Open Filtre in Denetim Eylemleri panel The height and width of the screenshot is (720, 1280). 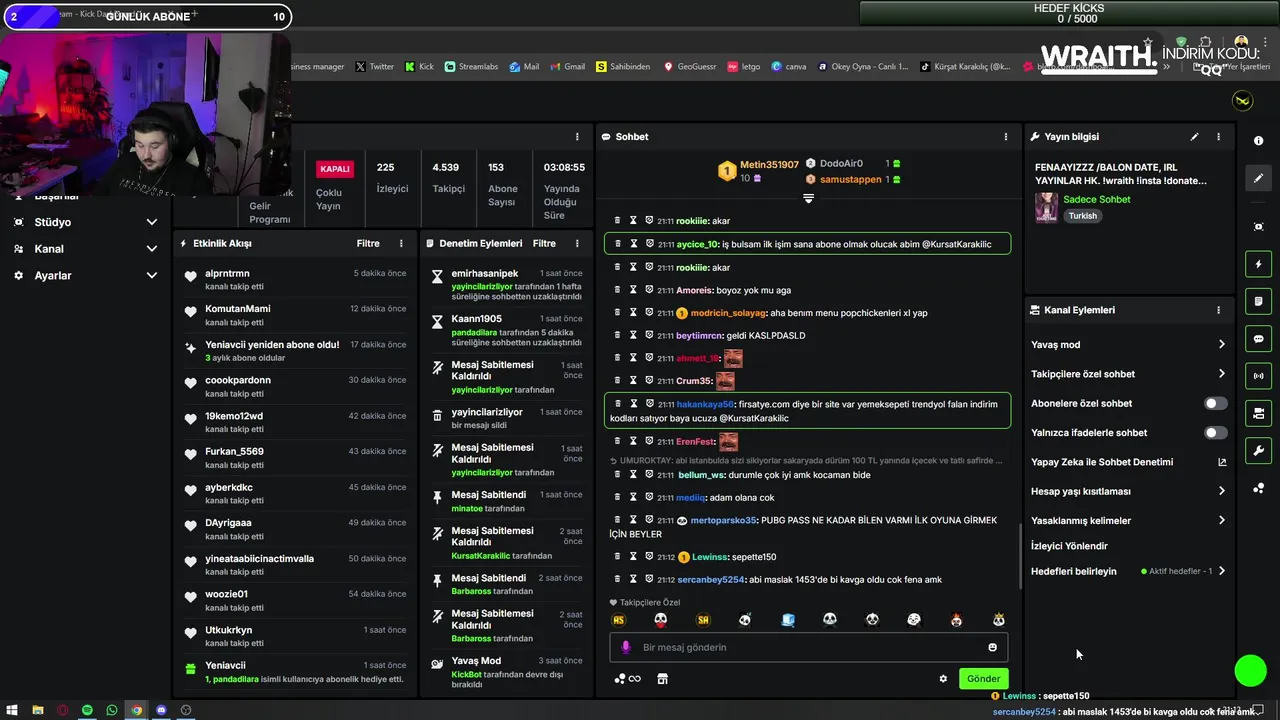(x=544, y=243)
